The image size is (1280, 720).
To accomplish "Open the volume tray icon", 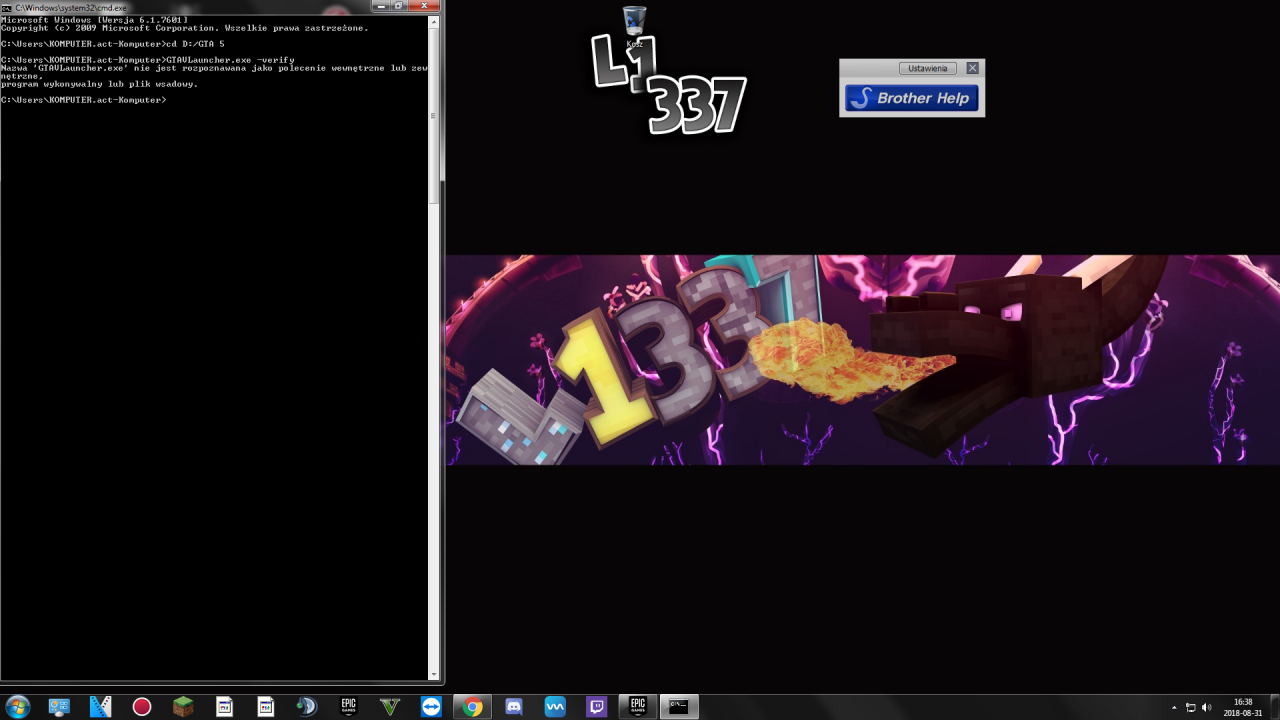I will [1206, 708].
